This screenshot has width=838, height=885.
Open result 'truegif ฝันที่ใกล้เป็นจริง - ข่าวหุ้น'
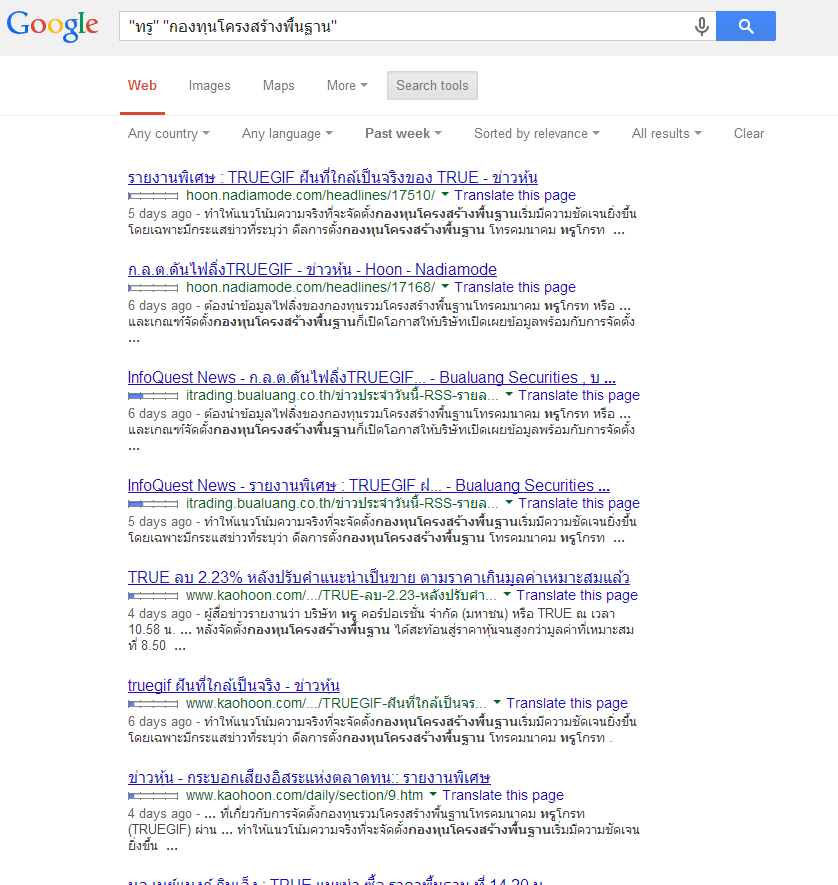[x=234, y=685]
